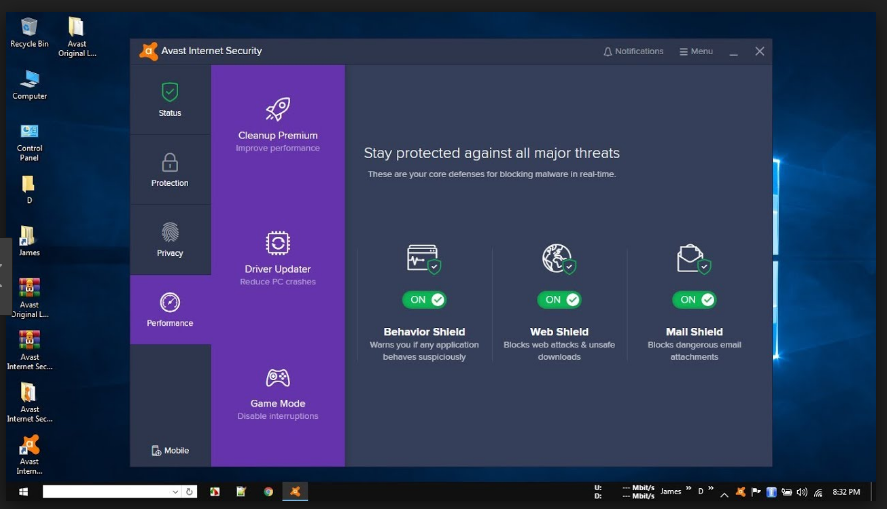Click the Windows Start button
The image size is (887, 509).
[22, 492]
